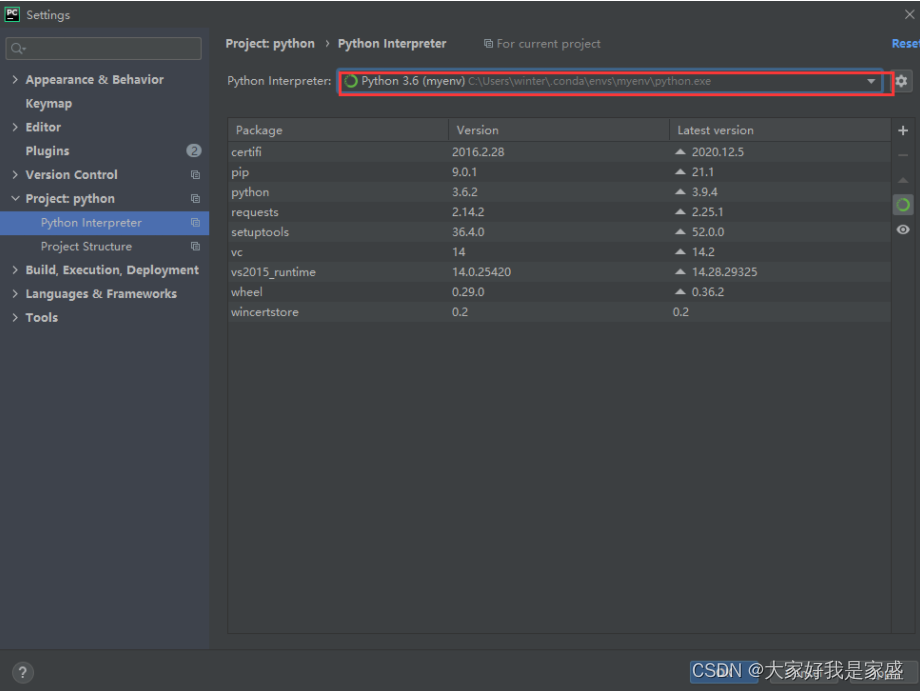The height and width of the screenshot is (691, 920).
Task: Select the wheel package row
Action: pyautogui.click(x=559, y=292)
